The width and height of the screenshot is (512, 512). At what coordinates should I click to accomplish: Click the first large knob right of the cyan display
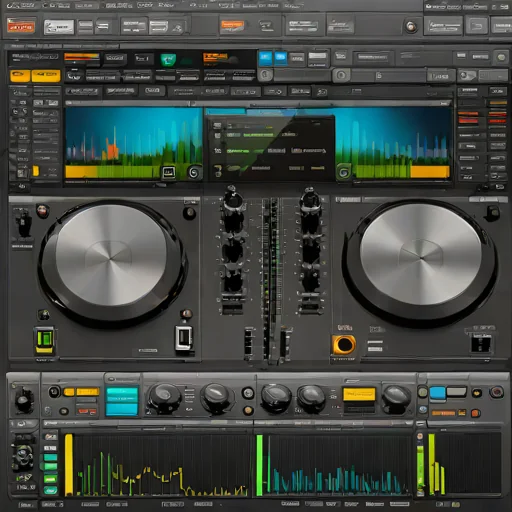[x=164, y=397]
